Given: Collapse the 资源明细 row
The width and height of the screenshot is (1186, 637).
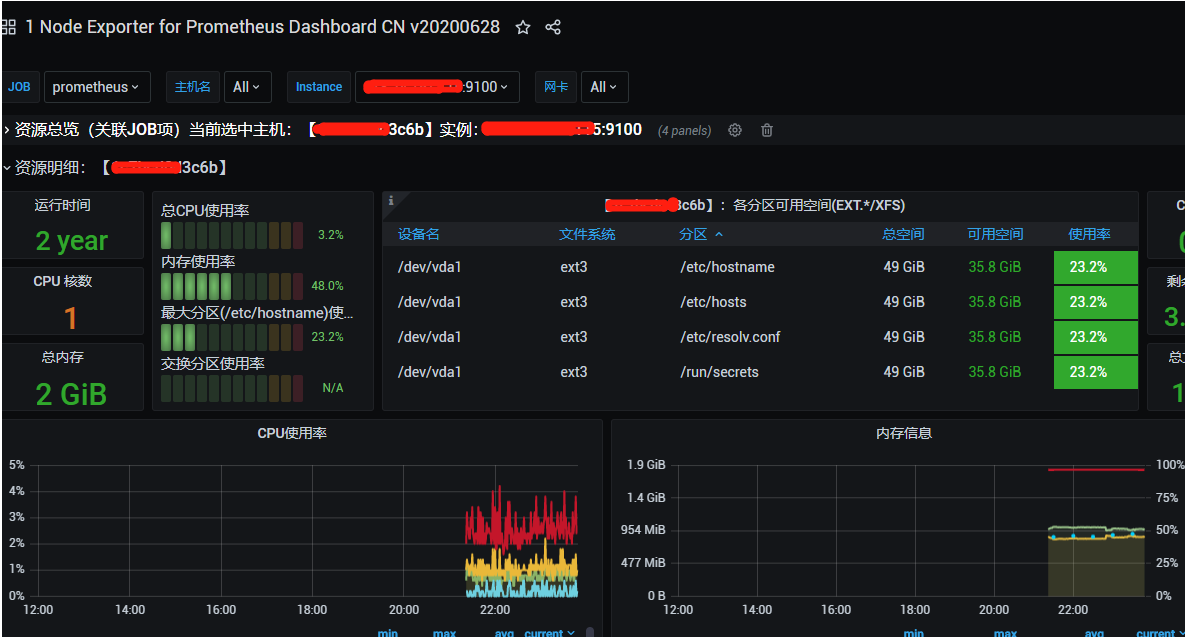Looking at the screenshot, I should coord(8,168).
